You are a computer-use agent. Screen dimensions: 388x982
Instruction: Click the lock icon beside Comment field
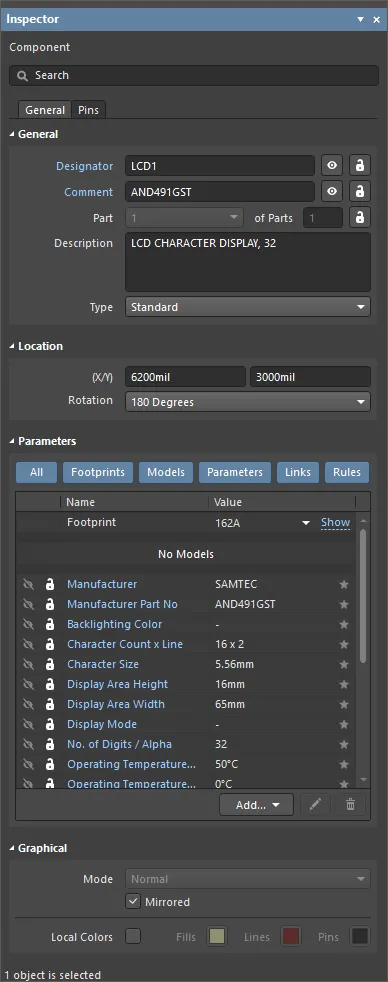[360, 192]
